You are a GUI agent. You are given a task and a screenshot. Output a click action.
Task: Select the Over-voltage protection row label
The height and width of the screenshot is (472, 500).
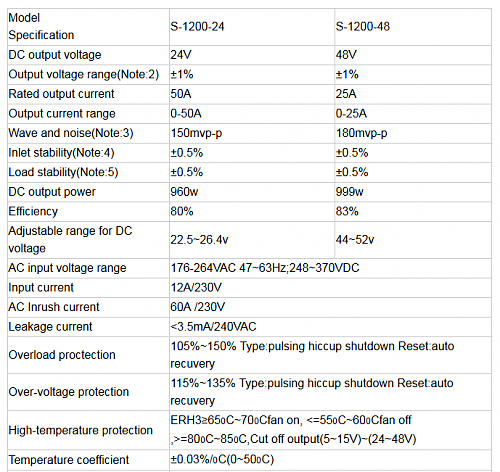(x=69, y=392)
